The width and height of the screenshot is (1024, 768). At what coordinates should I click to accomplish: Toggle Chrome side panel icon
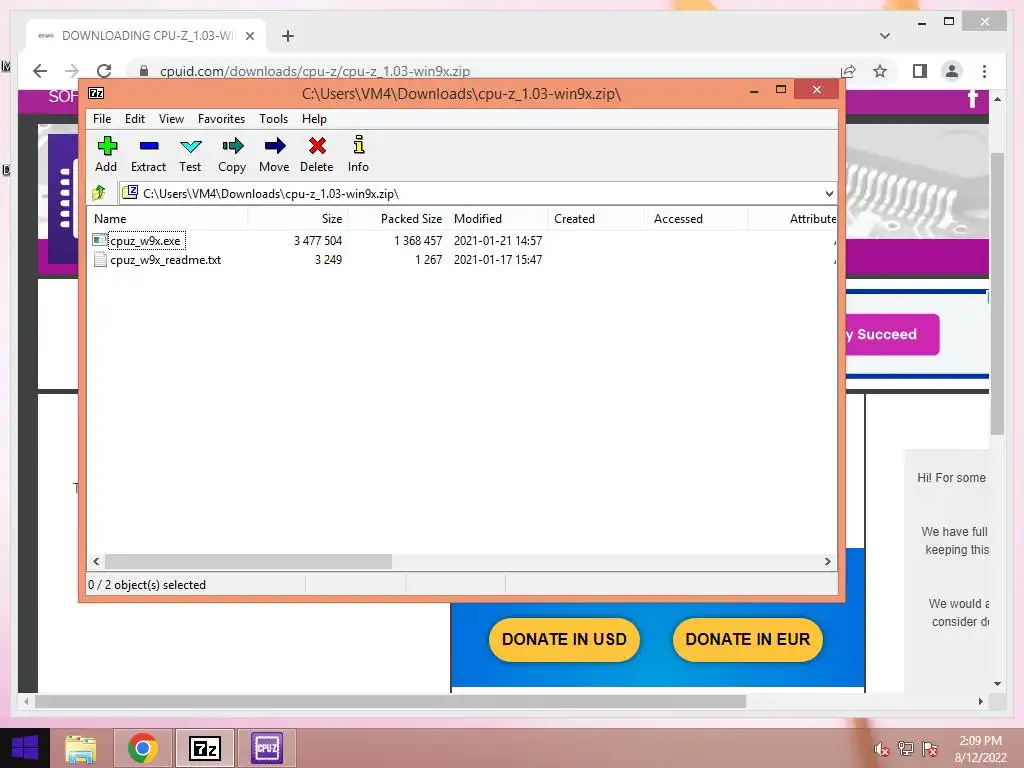click(920, 71)
